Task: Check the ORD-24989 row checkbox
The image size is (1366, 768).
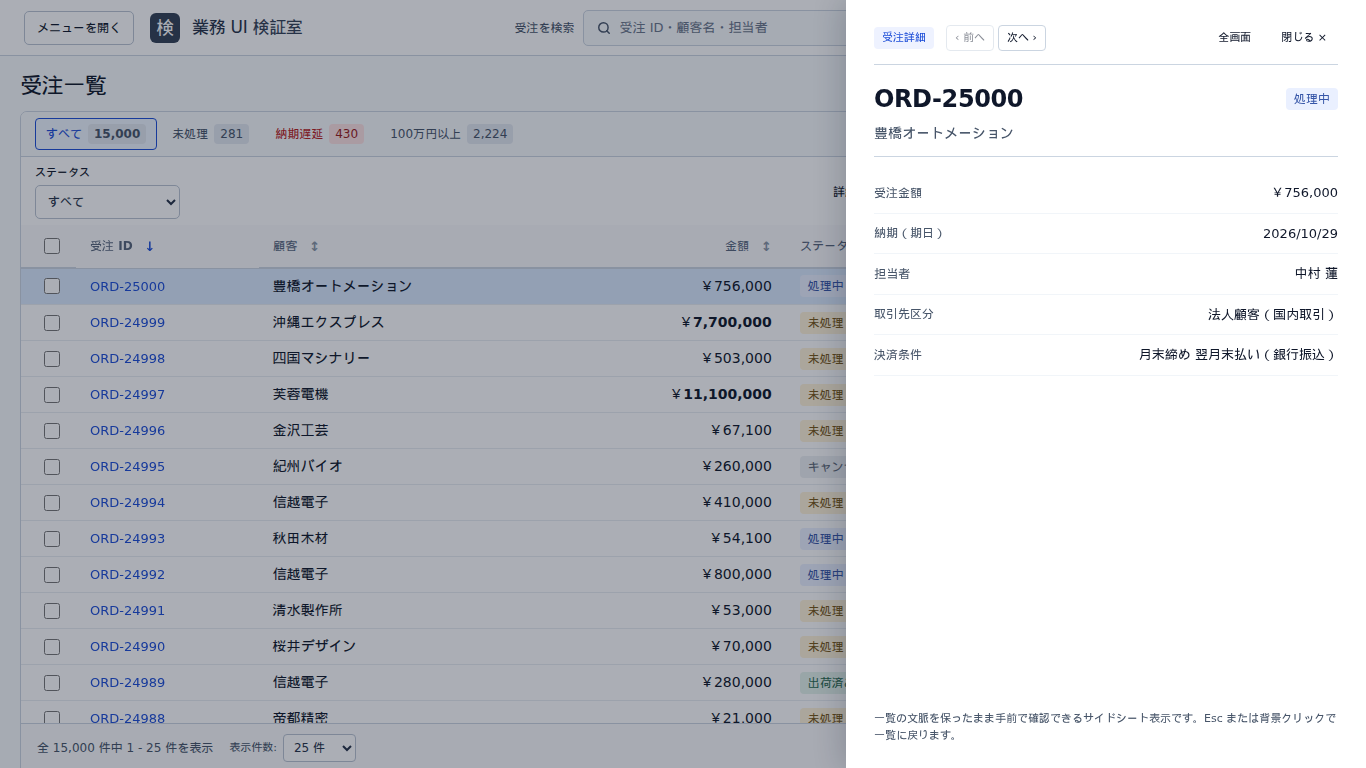Action: (52, 682)
